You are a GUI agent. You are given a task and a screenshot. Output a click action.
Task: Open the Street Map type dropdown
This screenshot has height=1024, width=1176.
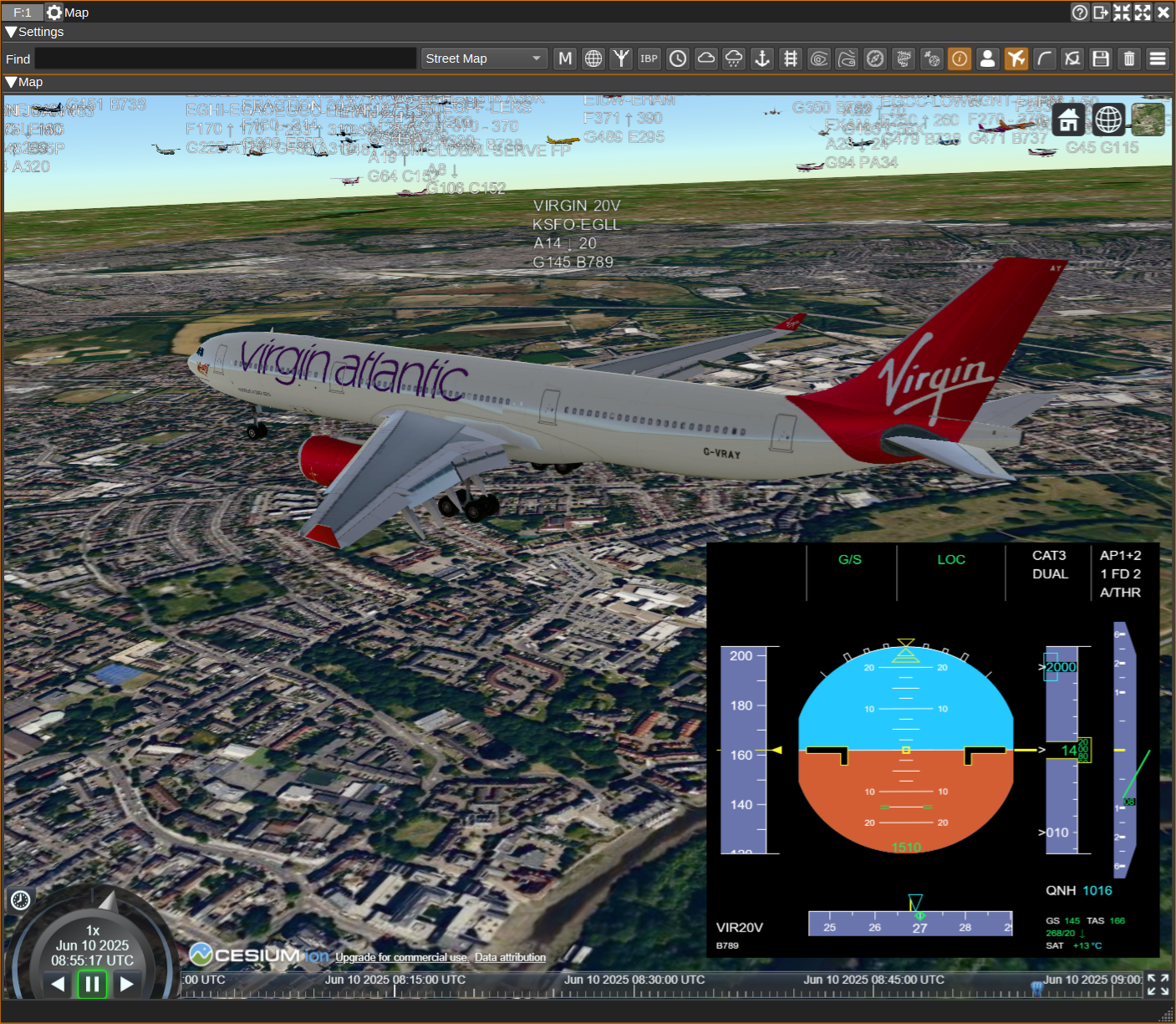484,59
